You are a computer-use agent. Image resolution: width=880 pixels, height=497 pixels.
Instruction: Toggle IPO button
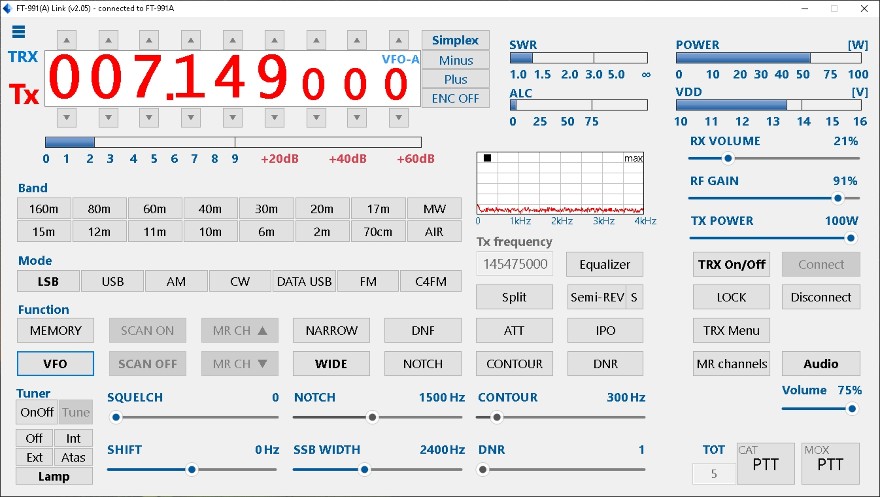[605, 330]
